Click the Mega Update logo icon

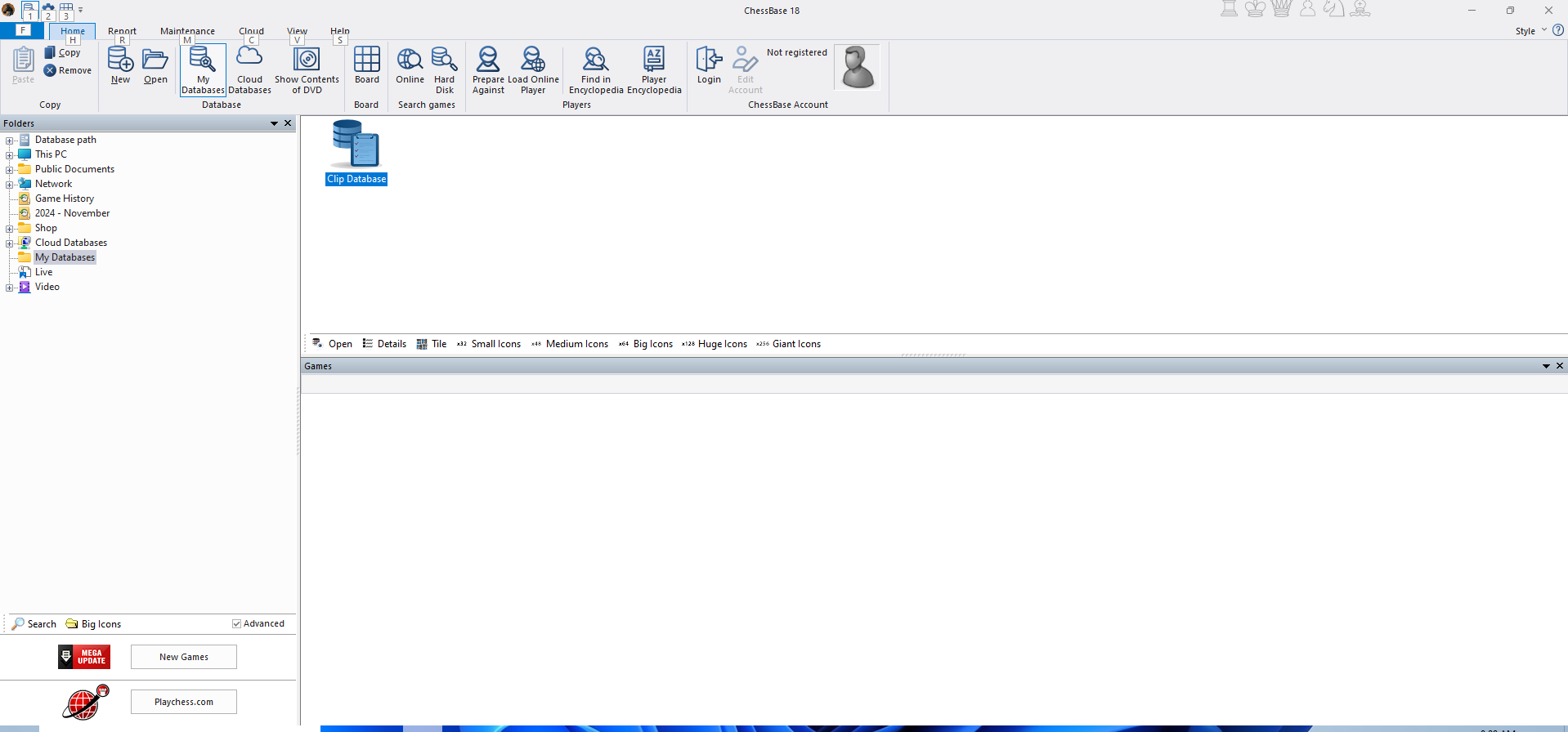tap(84, 657)
